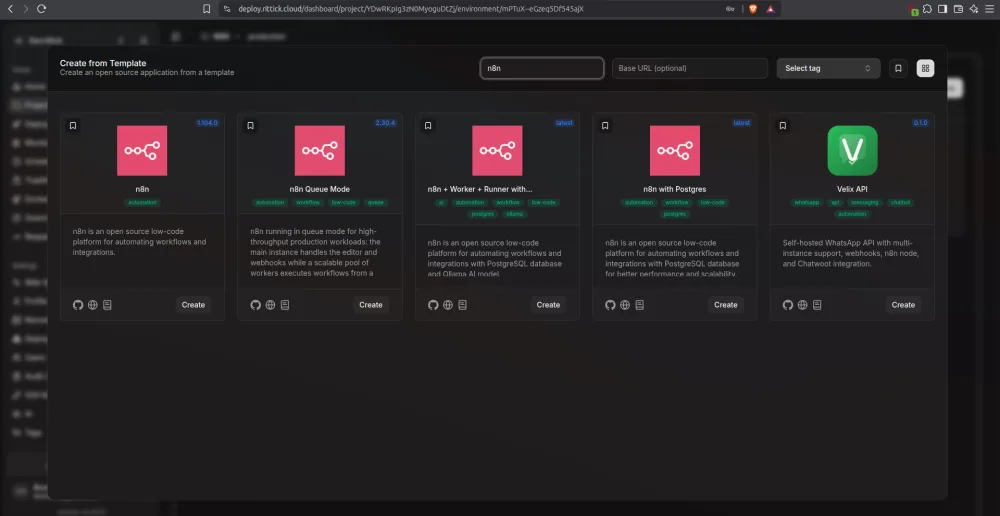1000x516 pixels.
Task: Click the n8n Queue Mode logo thumbnail
Action: tap(320, 151)
